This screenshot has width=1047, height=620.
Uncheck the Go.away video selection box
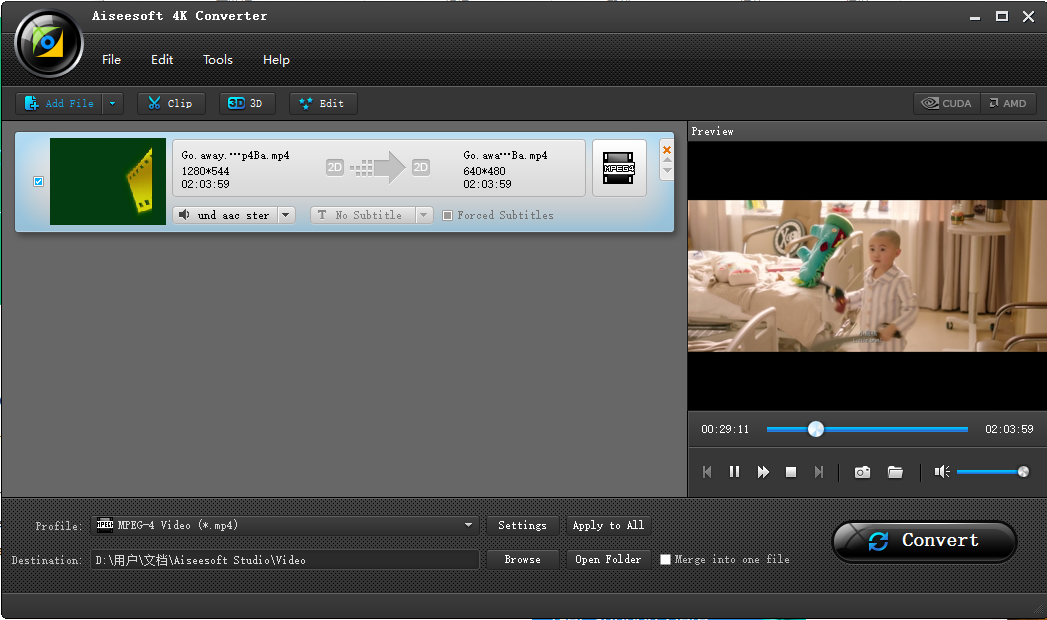tap(38, 181)
